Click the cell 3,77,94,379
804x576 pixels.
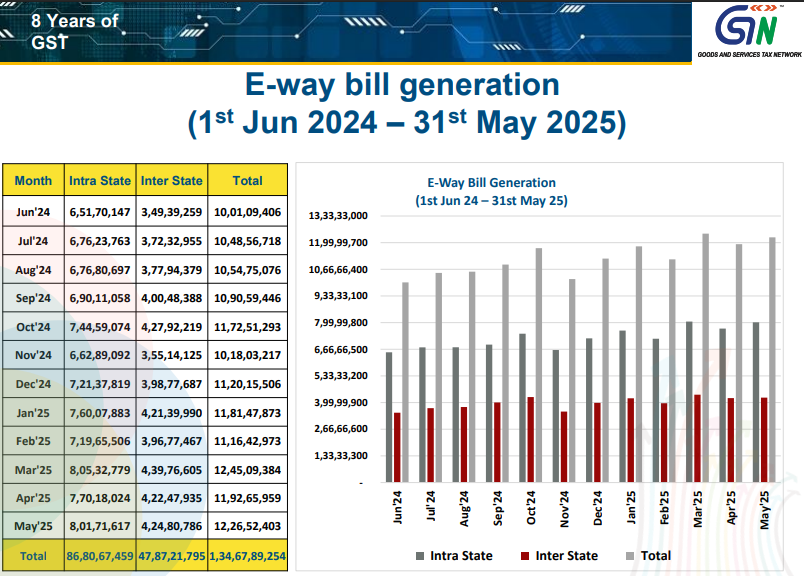172,270
